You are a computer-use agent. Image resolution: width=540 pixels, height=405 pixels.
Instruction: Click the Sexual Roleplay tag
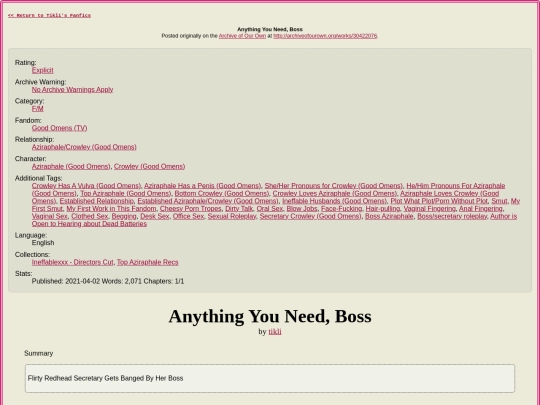[x=232, y=216]
